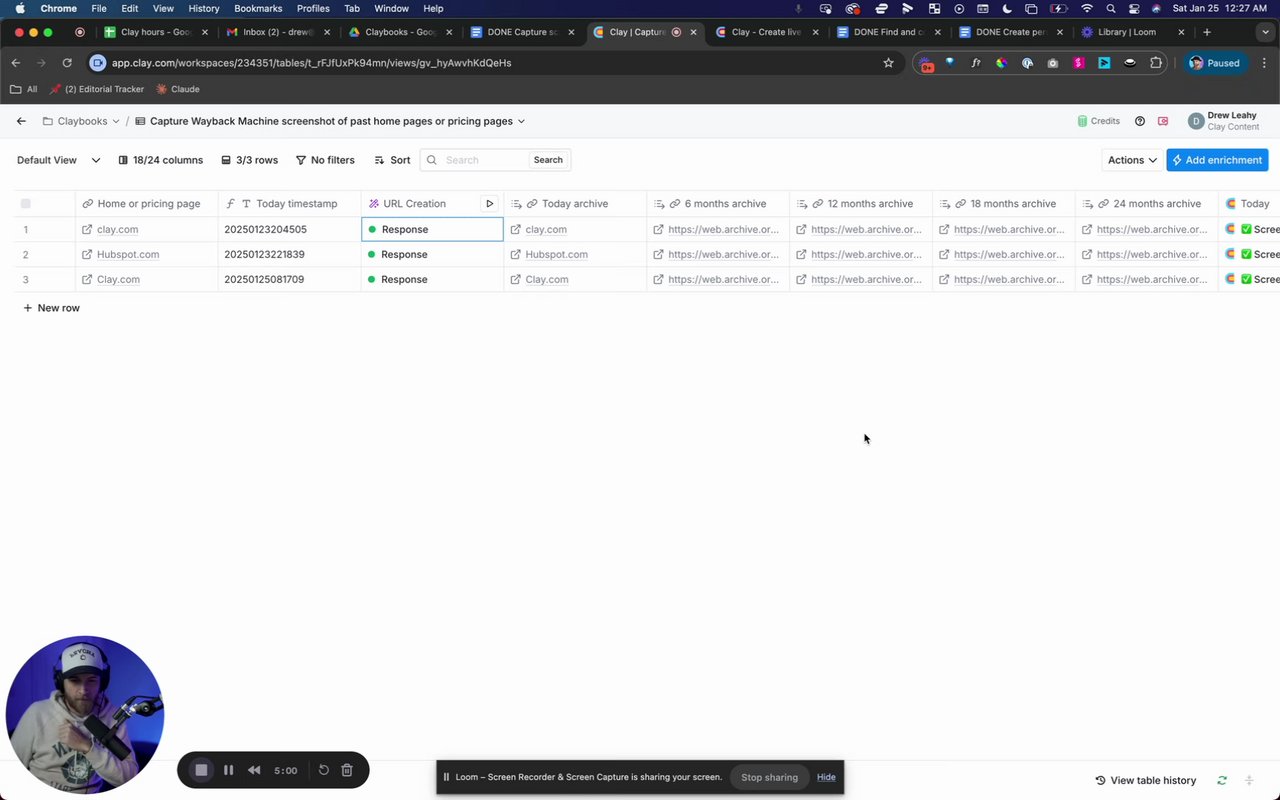The height and width of the screenshot is (800, 1280).
Task: Reload the page in Chrome
Action: pyautogui.click(x=67, y=63)
